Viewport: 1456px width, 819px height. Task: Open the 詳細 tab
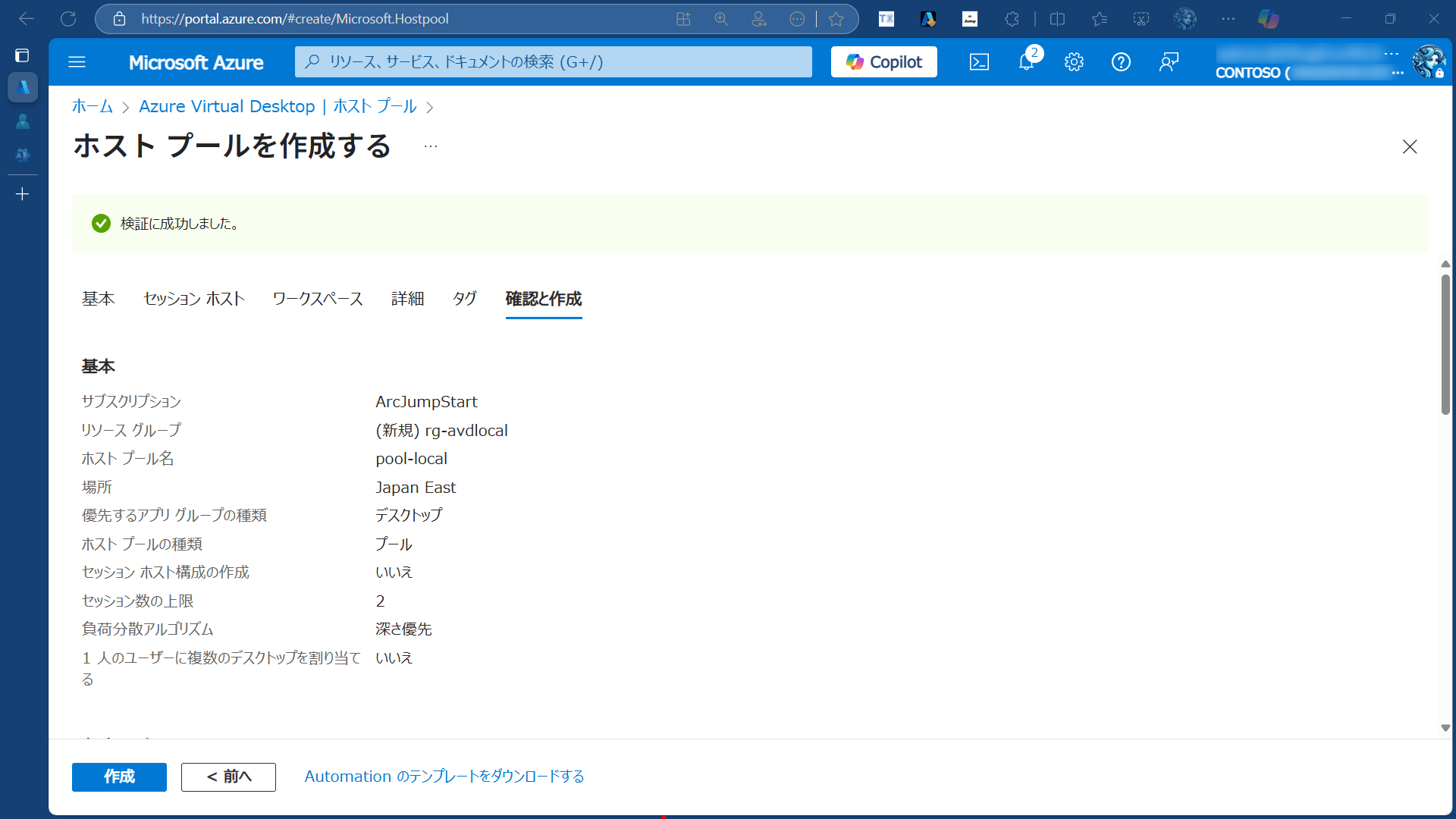coord(407,299)
